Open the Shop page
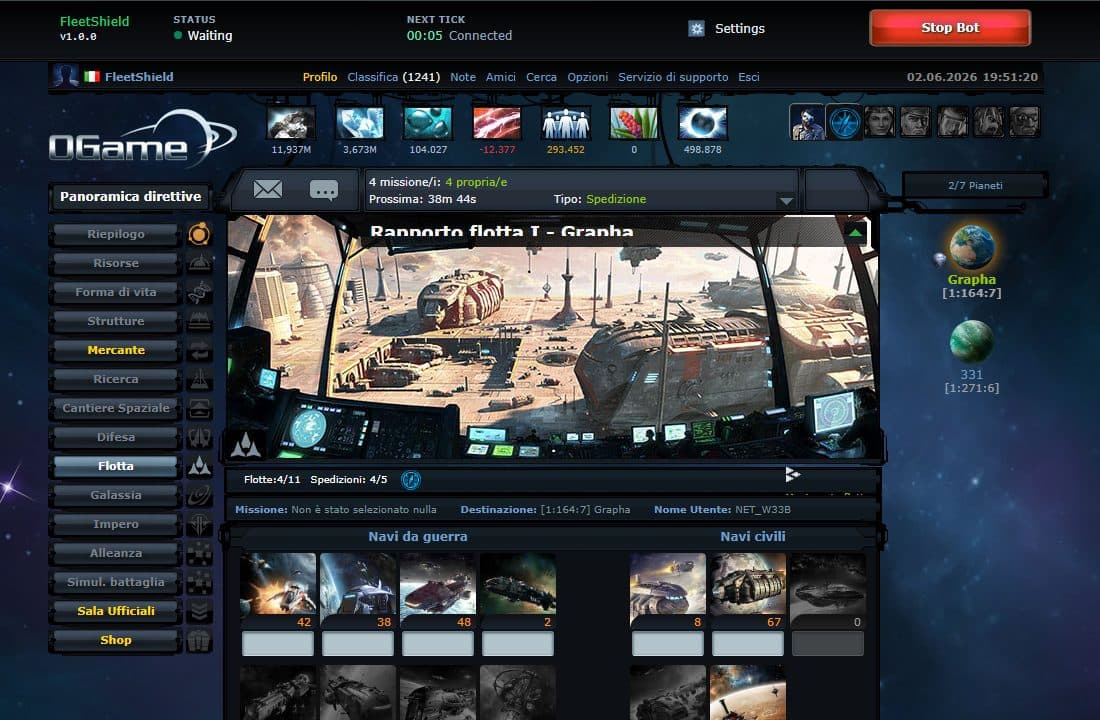Viewport: 1100px width, 720px height. [x=116, y=640]
